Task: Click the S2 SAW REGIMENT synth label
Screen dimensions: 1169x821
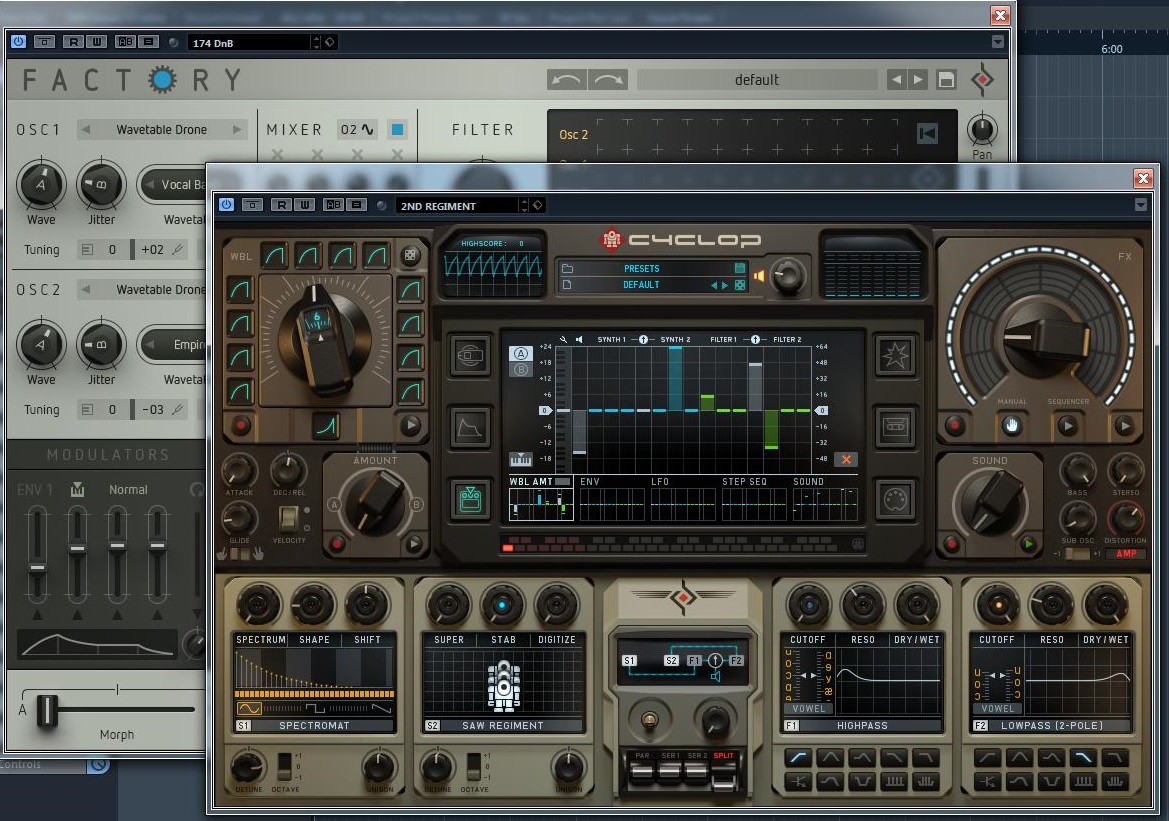Action: (x=503, y=725)
